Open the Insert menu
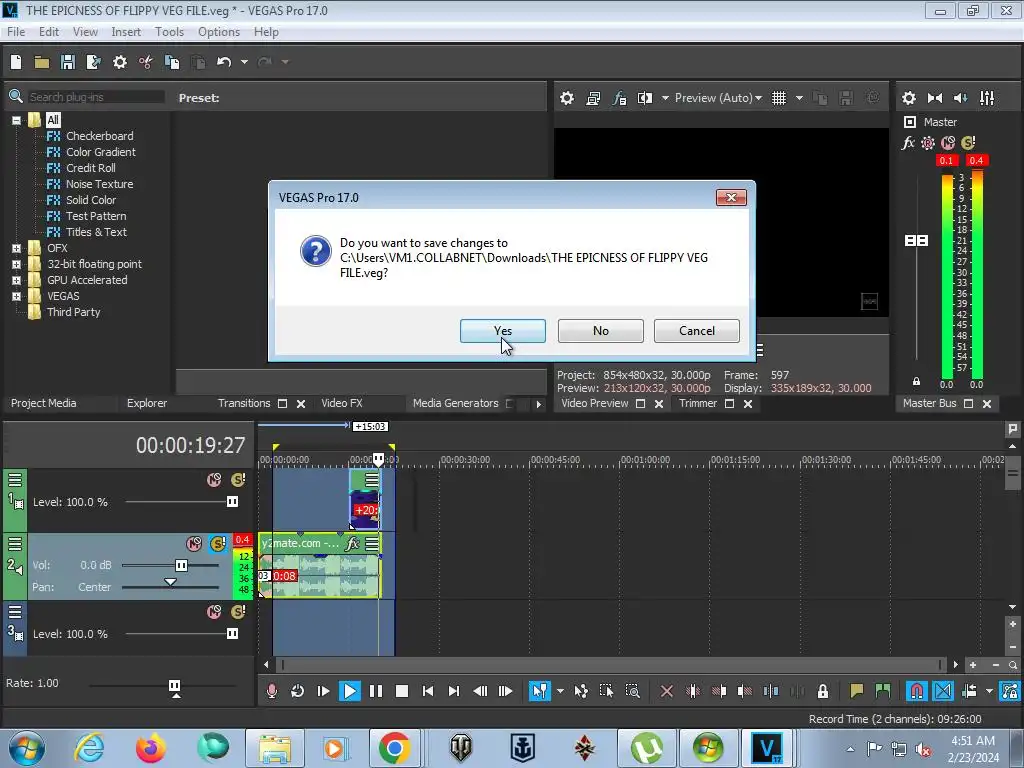The image size is (1024, 768). tap(126, 32)
